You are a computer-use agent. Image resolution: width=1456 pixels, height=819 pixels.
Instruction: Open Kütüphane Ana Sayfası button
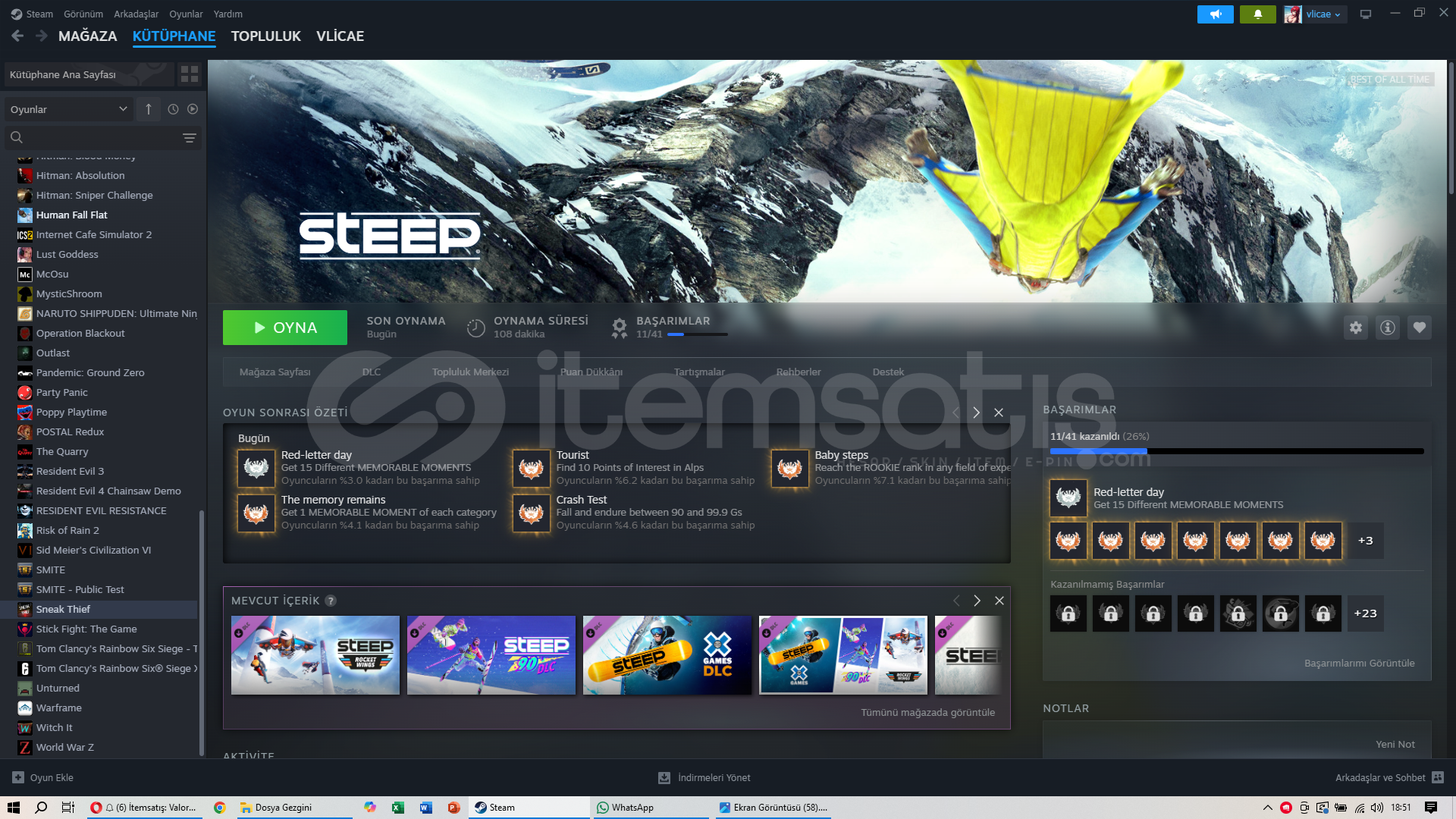pyautogui.click(x=89, y=74)
